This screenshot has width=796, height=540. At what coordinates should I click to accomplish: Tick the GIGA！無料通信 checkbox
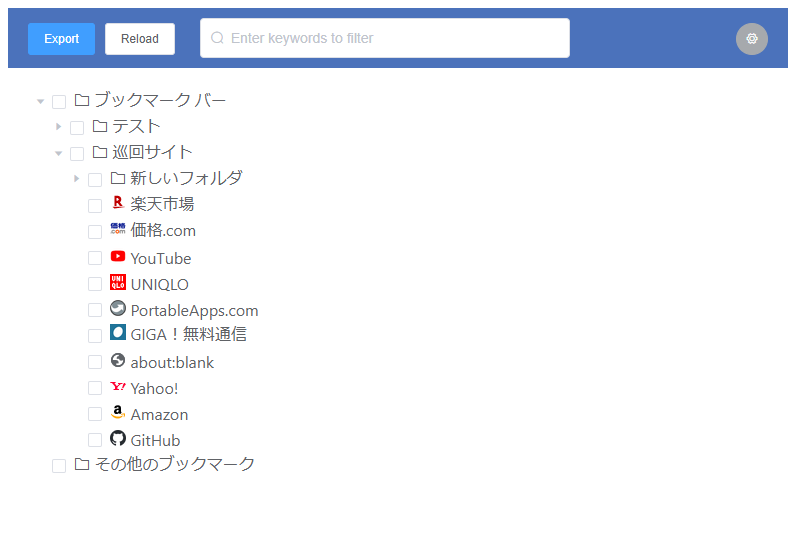[95, 335]
